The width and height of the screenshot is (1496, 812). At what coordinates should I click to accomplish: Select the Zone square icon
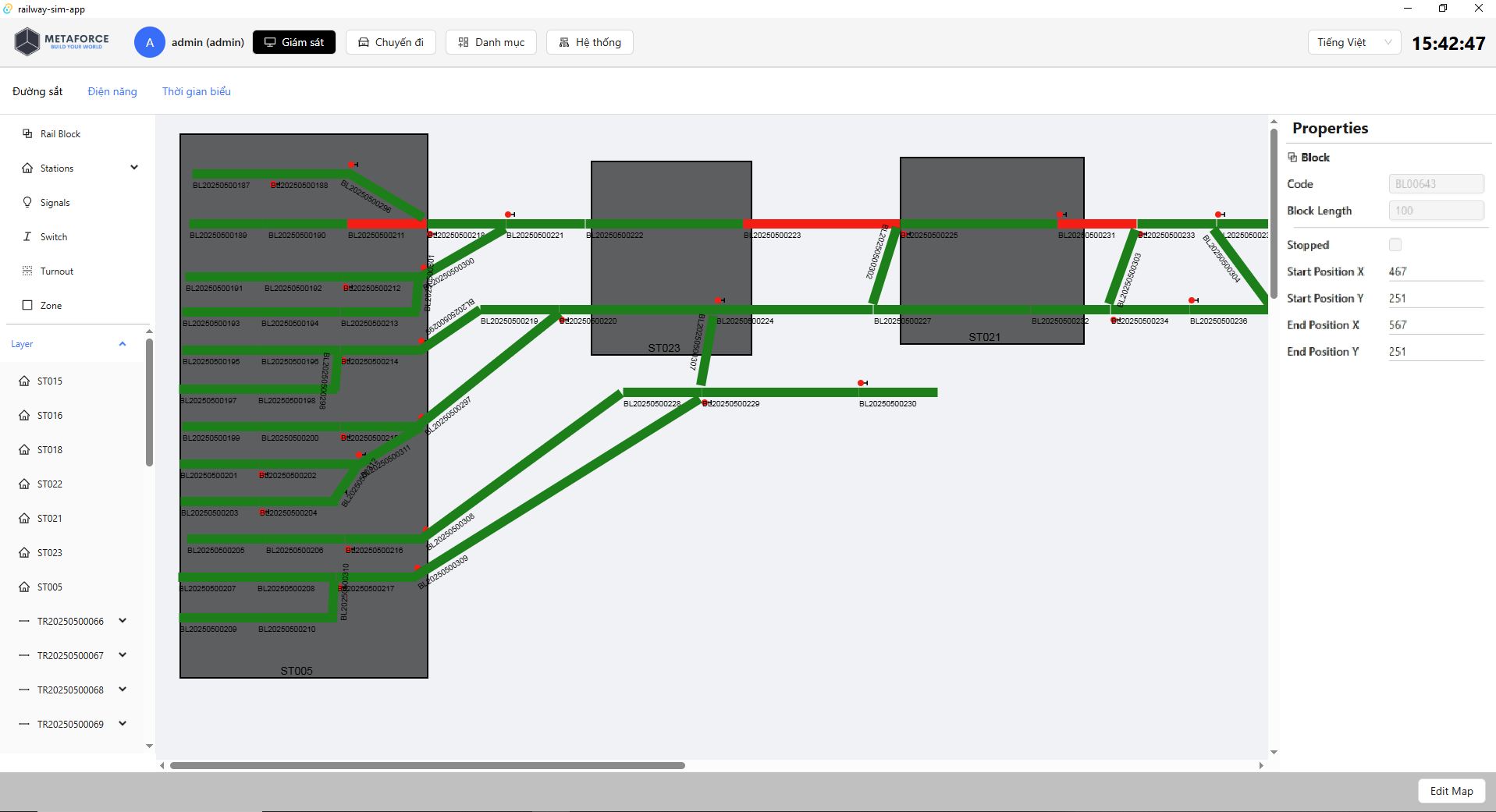(x=27, y=306)
